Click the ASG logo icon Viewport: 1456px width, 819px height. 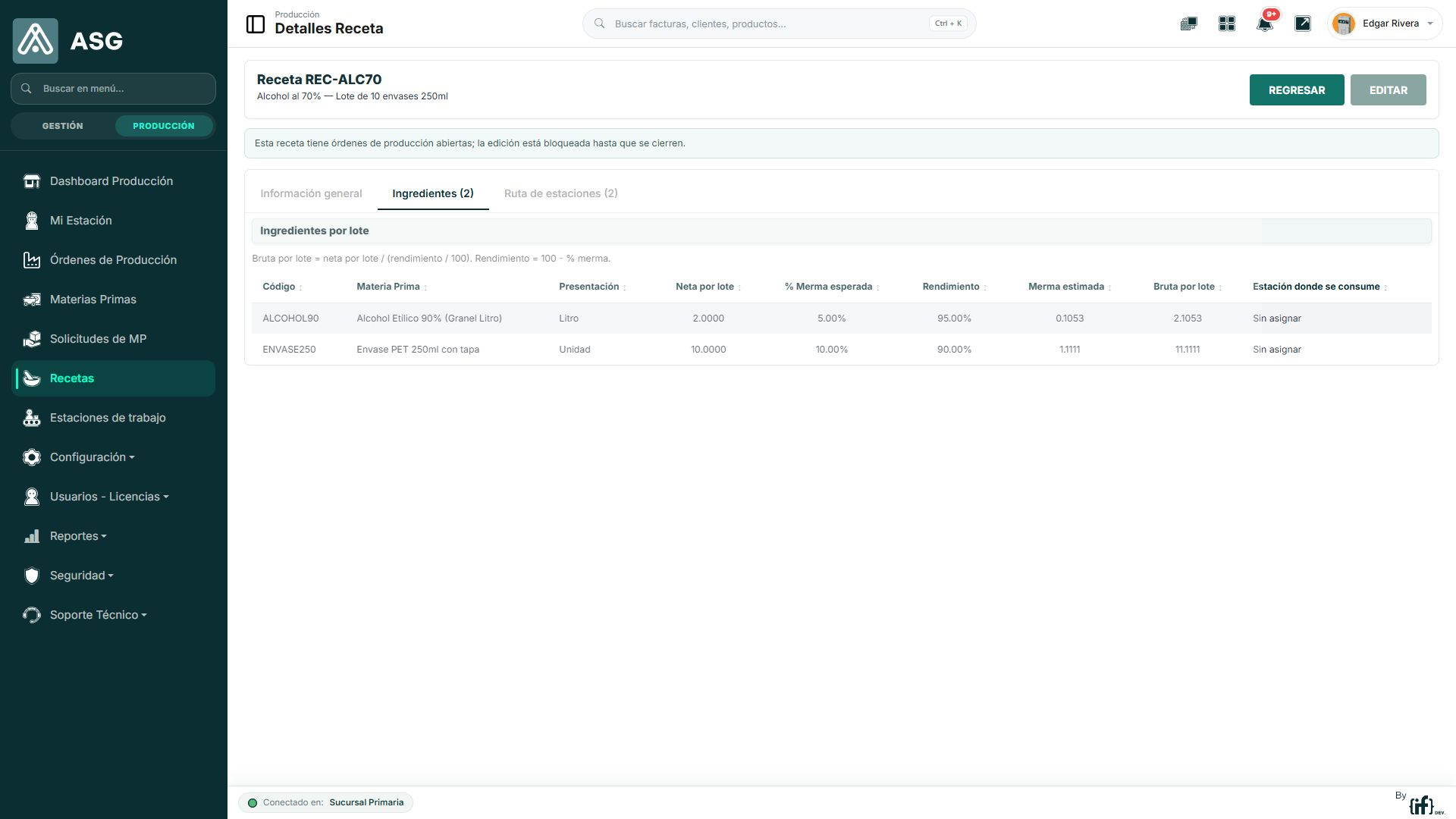(x=36, y=41)
